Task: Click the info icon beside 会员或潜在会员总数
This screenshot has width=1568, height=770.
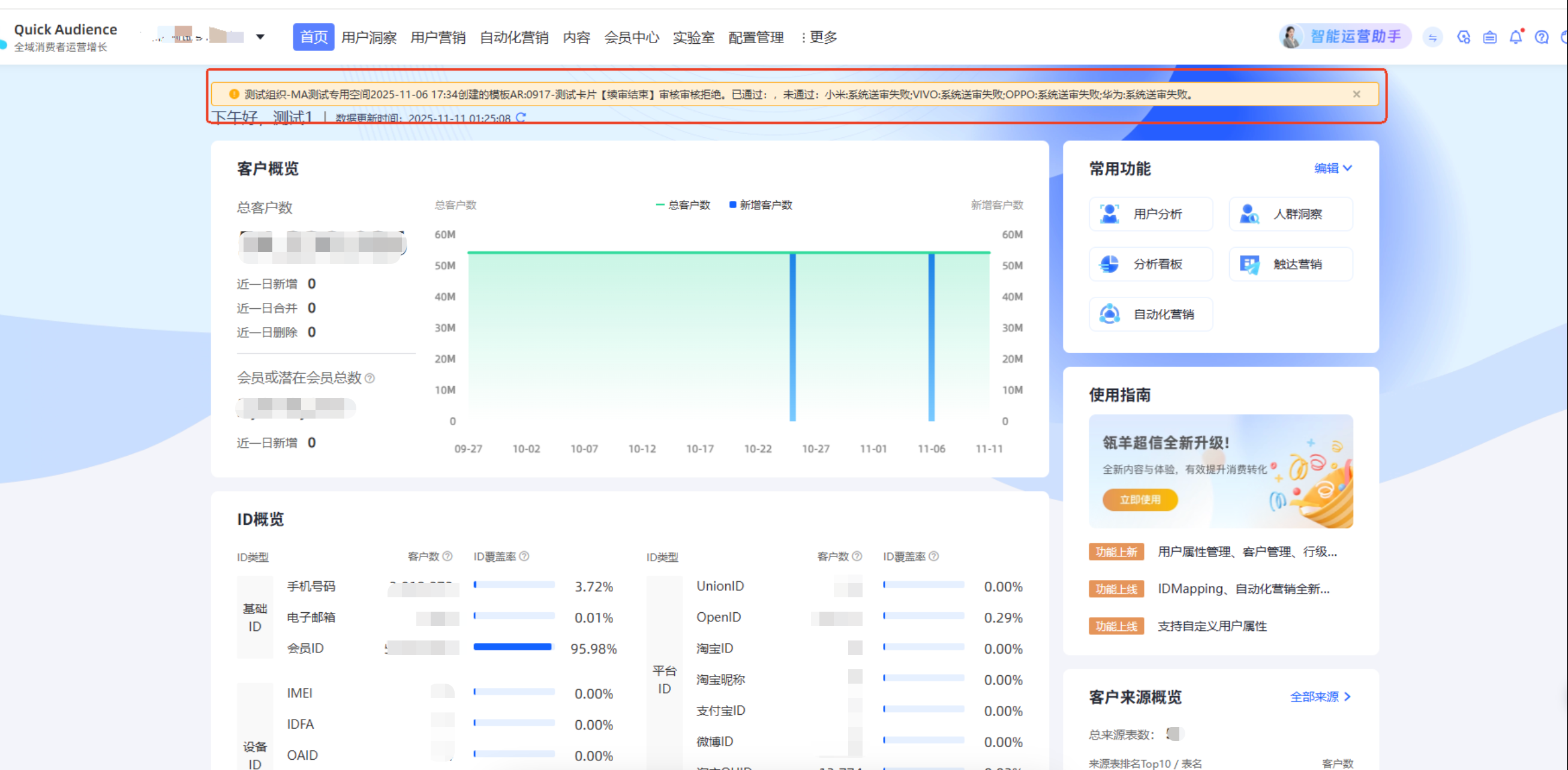Action: click(370, 378)
